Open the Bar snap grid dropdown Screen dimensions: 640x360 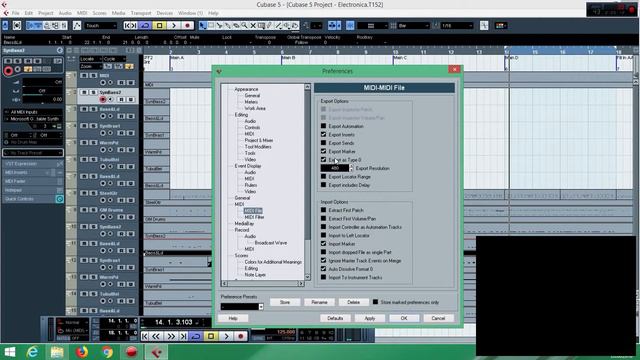[414, 25]
